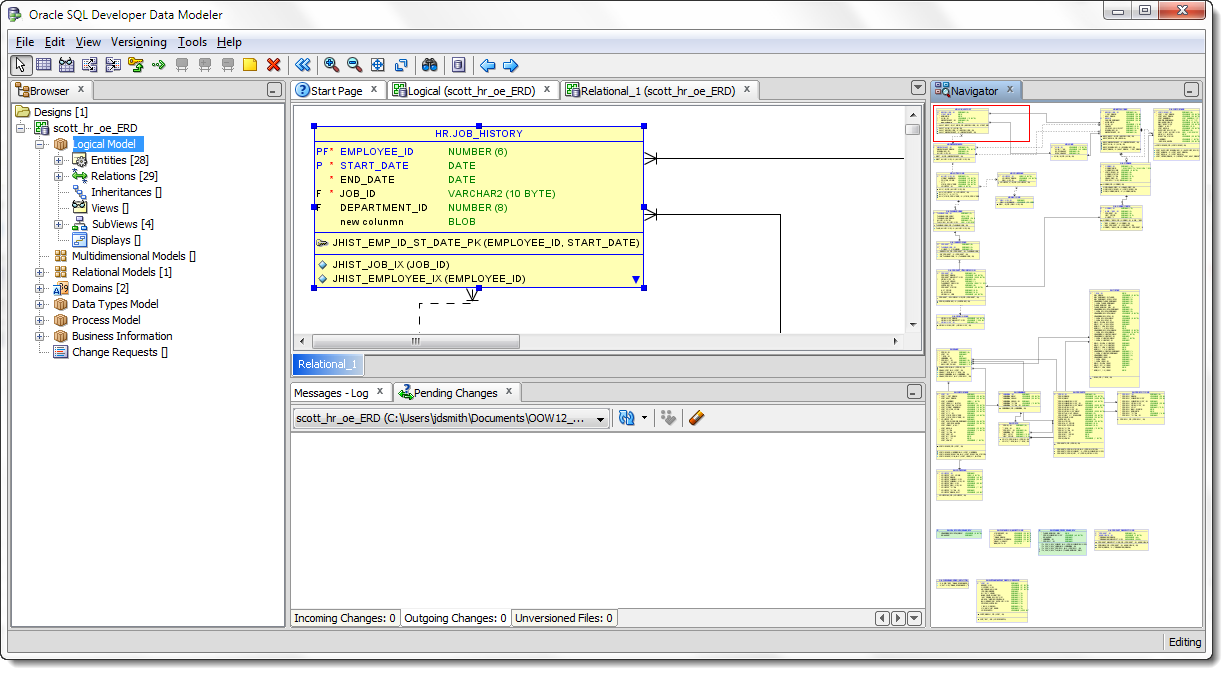Expand the Relational Models [1] node
The image size is (1228, 675).
(x=40, y=272)
